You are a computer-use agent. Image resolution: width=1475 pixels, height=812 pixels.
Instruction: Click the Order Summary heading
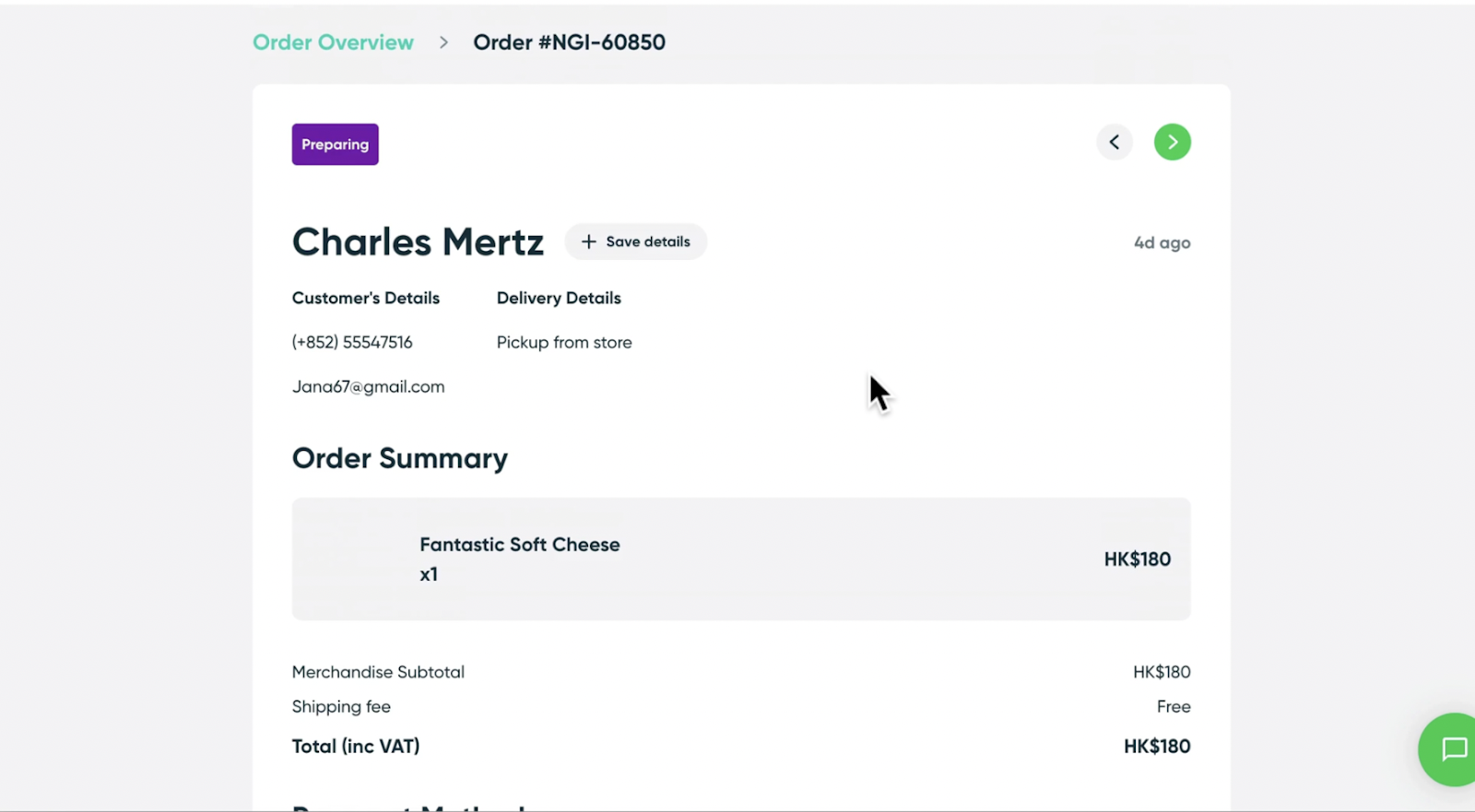(x=399, y=458)
